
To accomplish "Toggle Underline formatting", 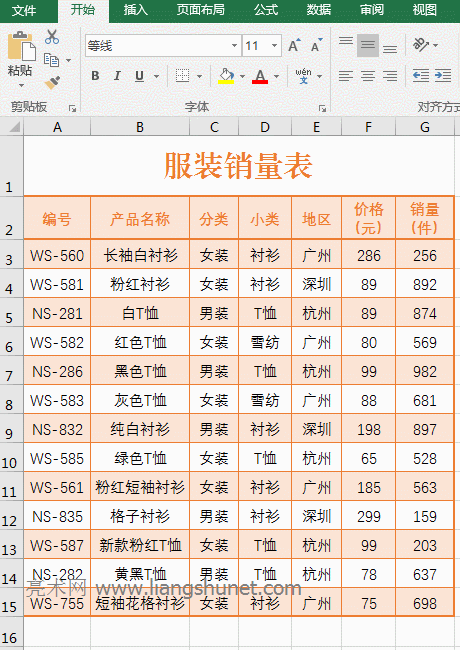I will click(x=140, y=76).
